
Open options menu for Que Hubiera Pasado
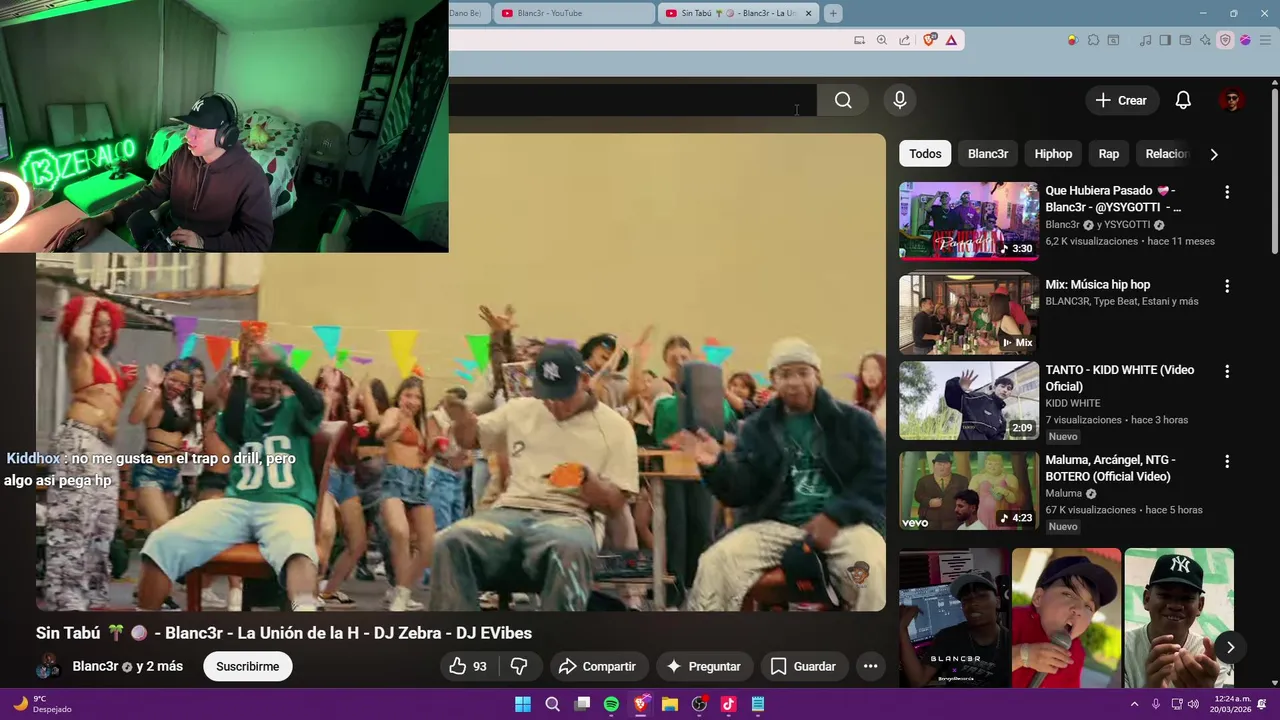point(1227,192)
